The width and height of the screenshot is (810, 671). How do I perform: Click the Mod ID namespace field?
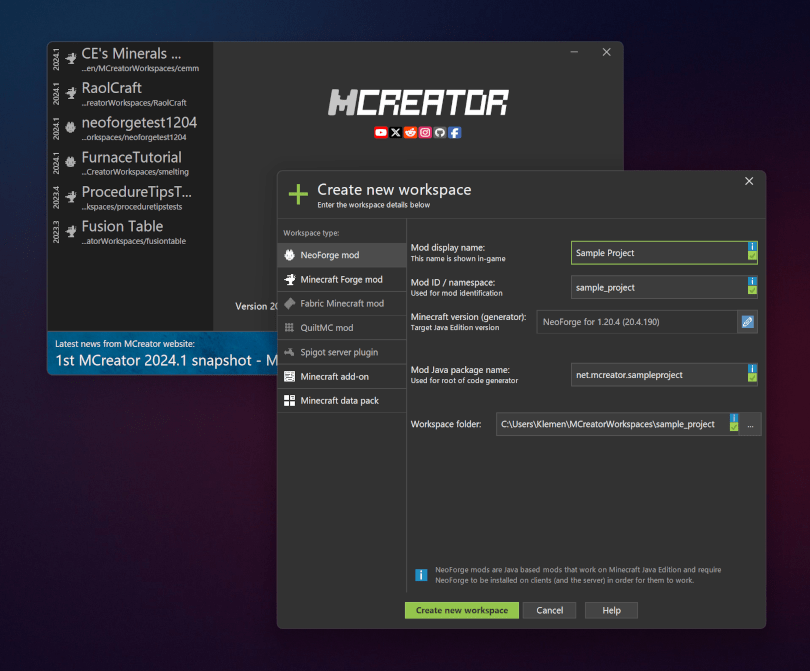click(x=664, y=288)
